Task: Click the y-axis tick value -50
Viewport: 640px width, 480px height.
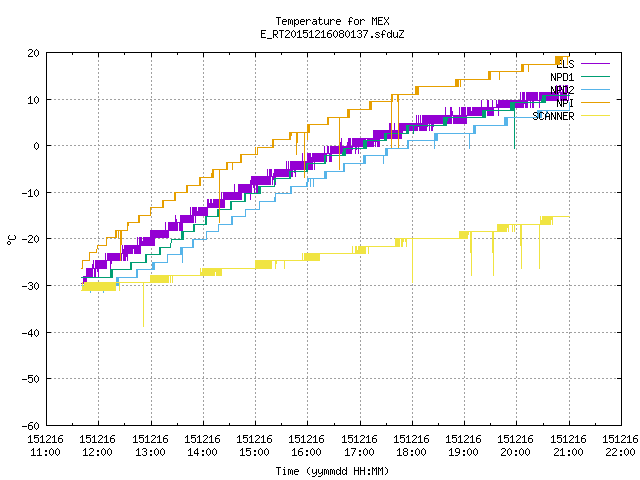Action: [31, 379]
